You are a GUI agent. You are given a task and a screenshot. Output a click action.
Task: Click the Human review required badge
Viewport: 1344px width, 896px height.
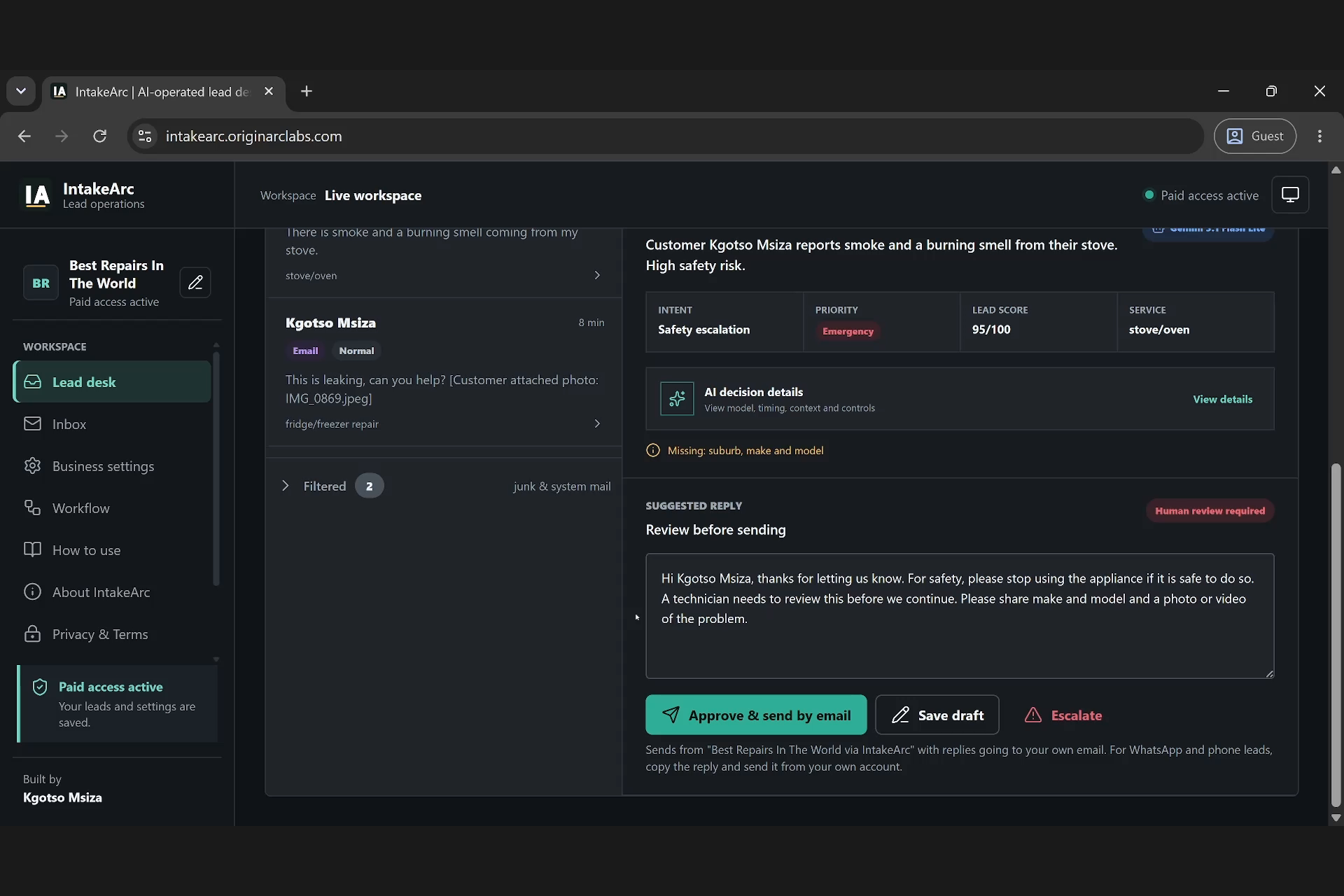pyautogui.click(x=1210, y=510)
